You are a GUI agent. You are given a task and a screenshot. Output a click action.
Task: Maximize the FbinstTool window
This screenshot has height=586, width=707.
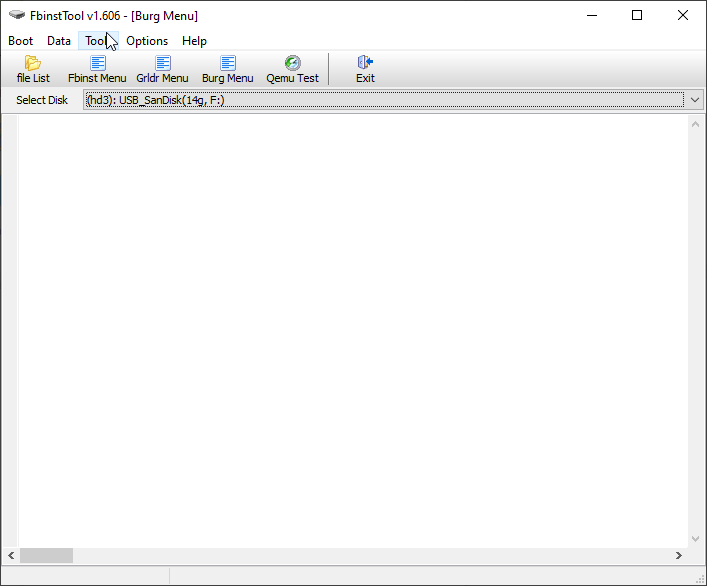coord(637,15)
